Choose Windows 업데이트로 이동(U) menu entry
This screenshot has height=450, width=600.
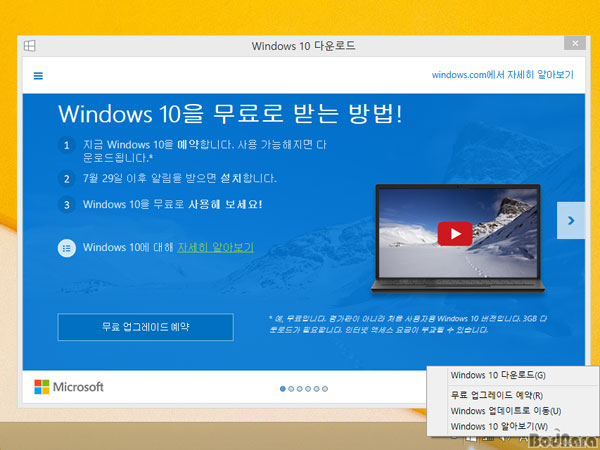513,411
